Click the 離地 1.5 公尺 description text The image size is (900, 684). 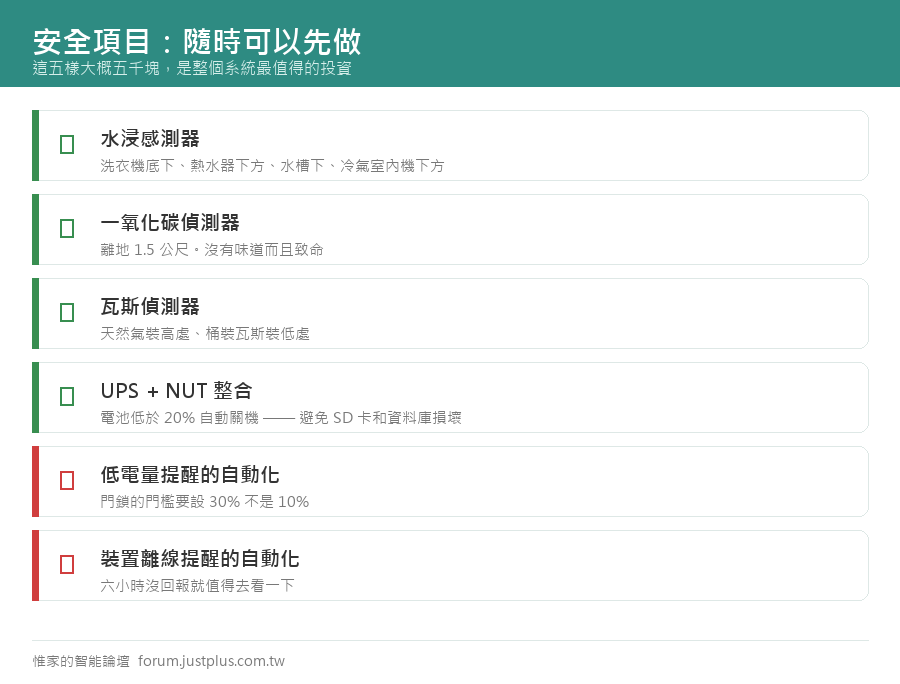(x=212, y=250)
